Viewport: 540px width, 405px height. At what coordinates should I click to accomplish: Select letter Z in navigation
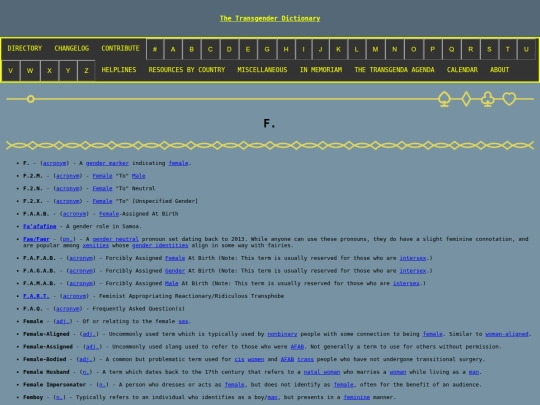(86, 71)
